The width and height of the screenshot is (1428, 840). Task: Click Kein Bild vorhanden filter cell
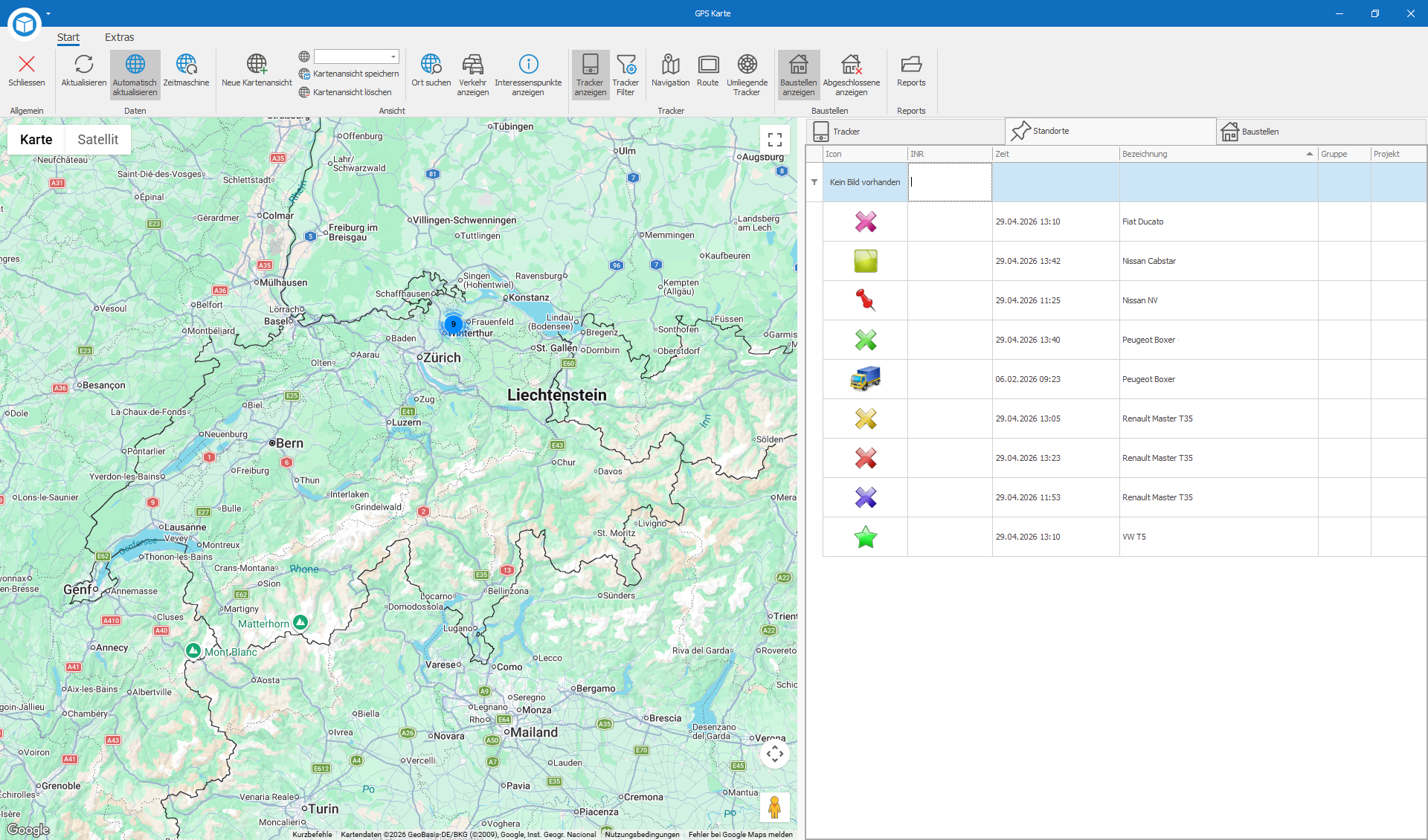(865, 182)
